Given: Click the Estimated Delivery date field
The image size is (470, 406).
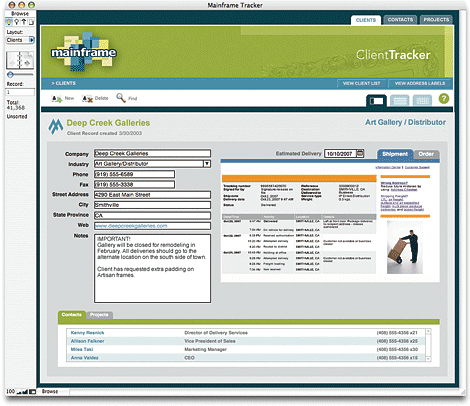Looking at the screenshot, I should tap(340, 154).
